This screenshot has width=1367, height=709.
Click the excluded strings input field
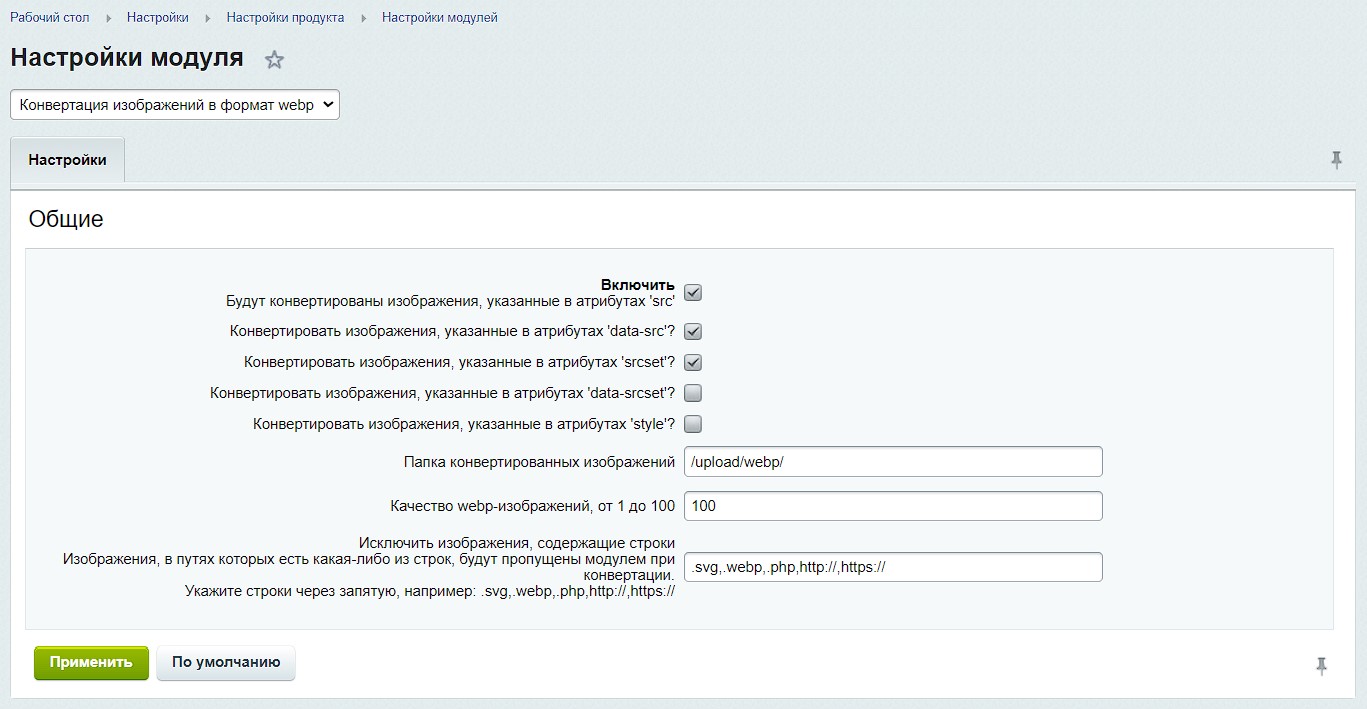893,567
